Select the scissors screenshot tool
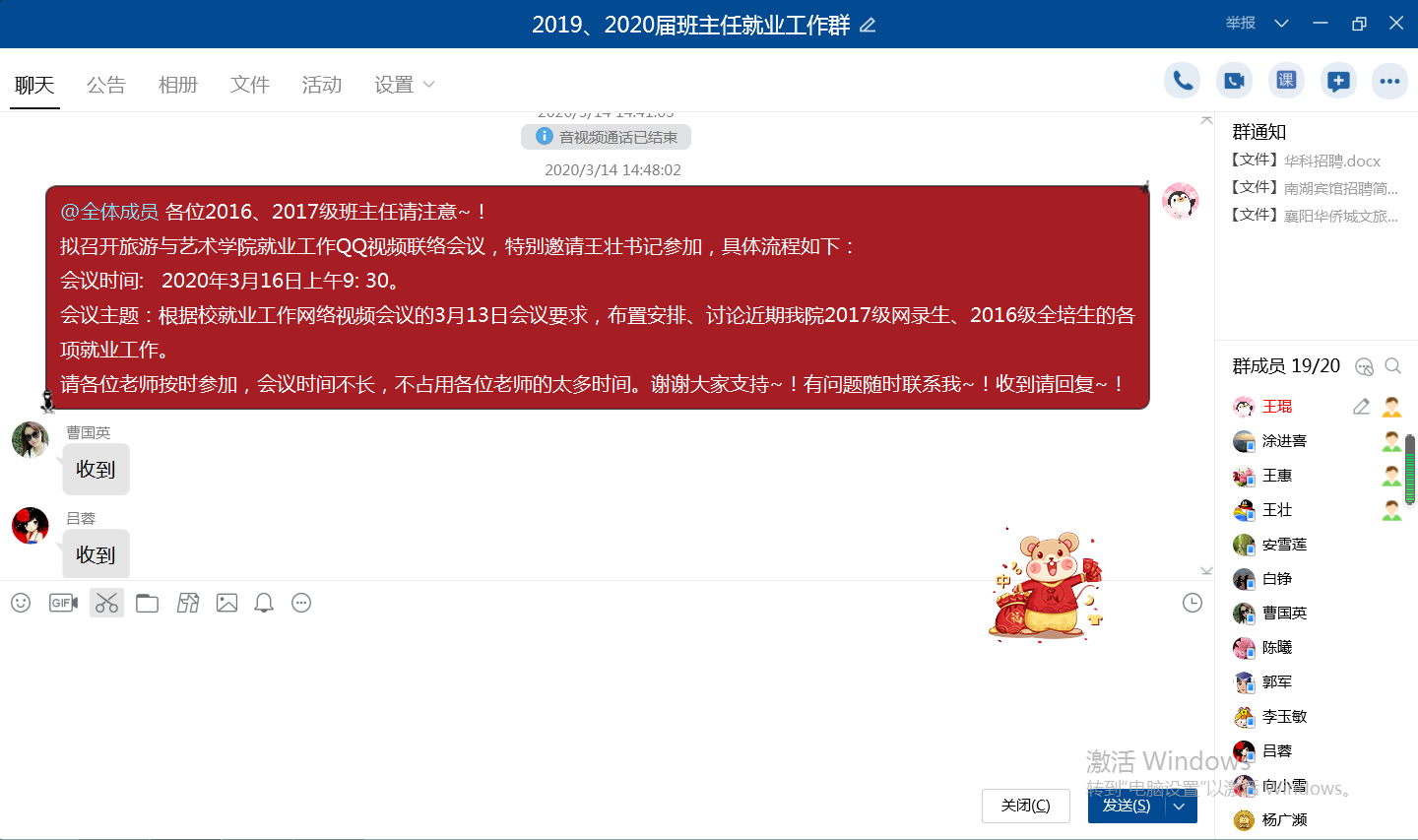Image resolution: width=1418 pixels, height=840 pixels. tap(106, 603)
